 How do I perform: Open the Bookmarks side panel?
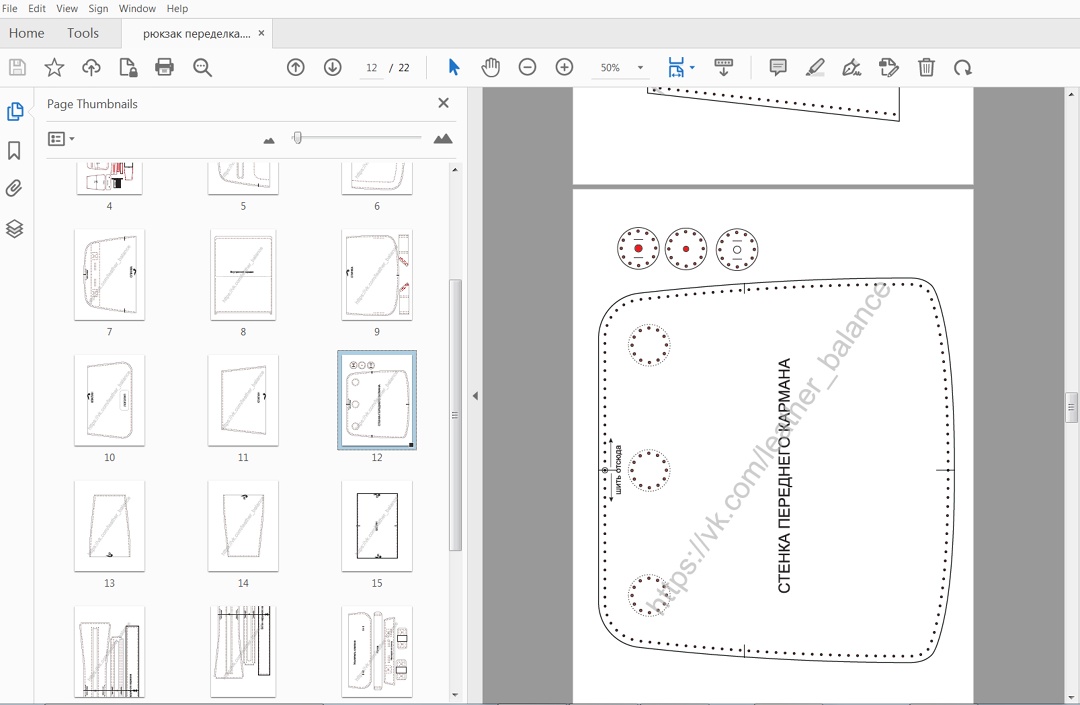[15, 150]
